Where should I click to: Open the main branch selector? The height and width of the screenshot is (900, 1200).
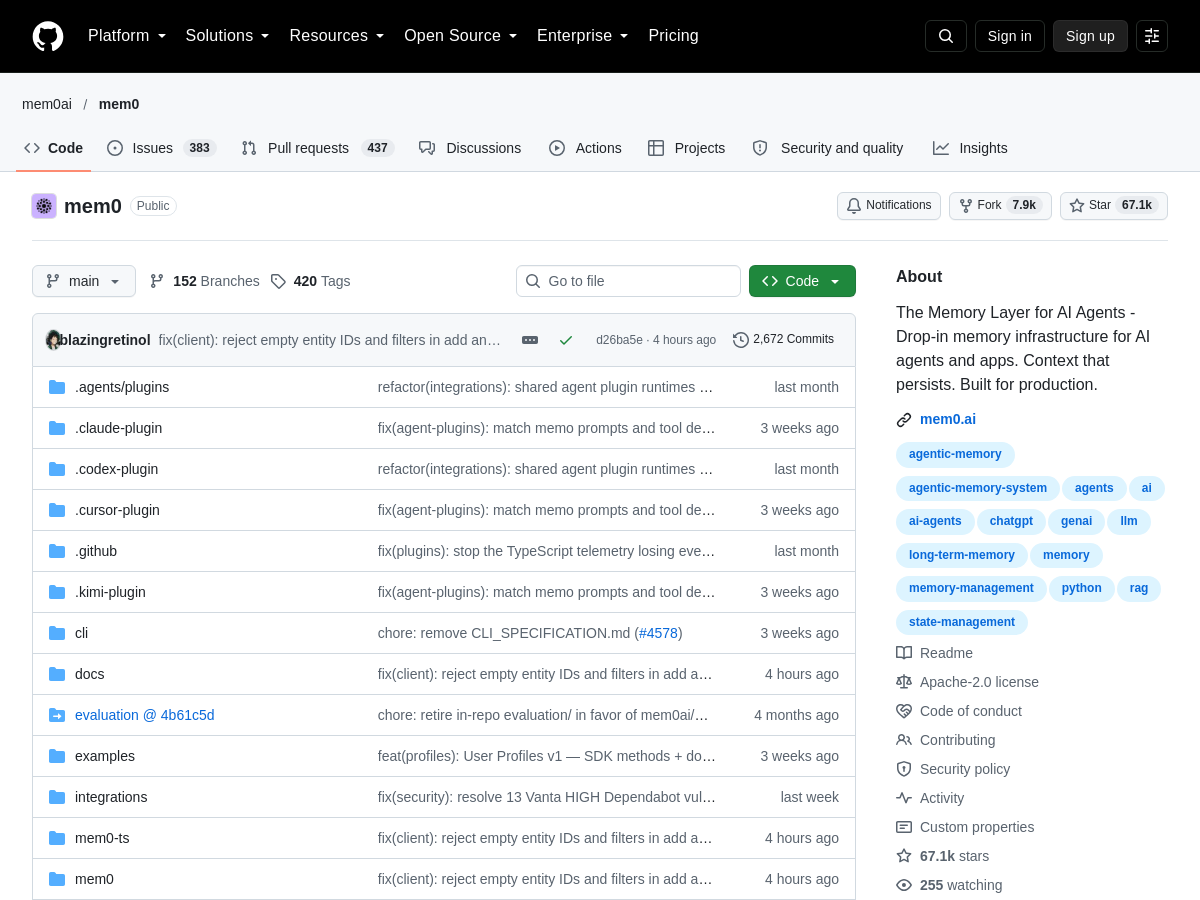(84, 281)
